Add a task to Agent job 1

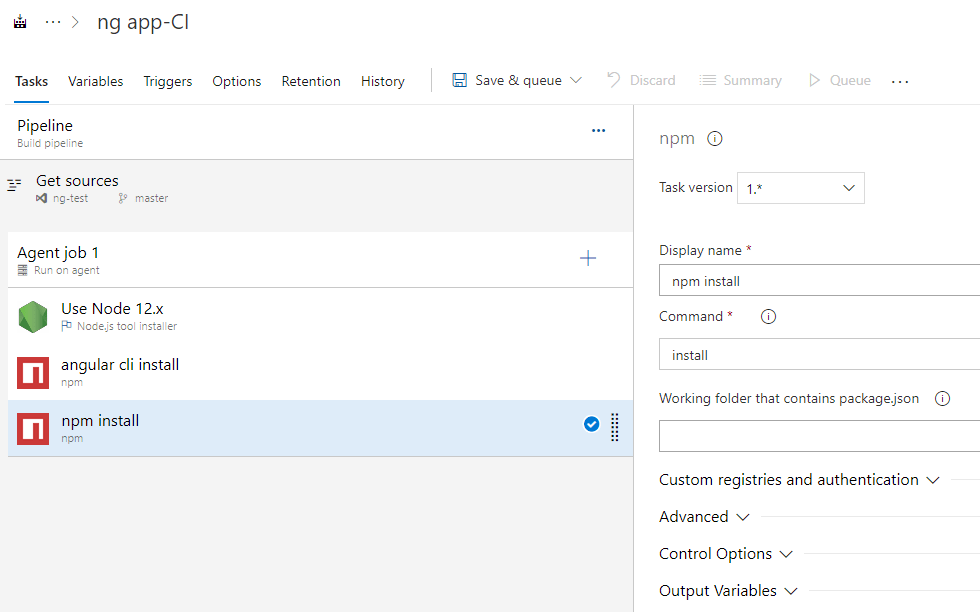pyautogui.click(x=588, y=259)
